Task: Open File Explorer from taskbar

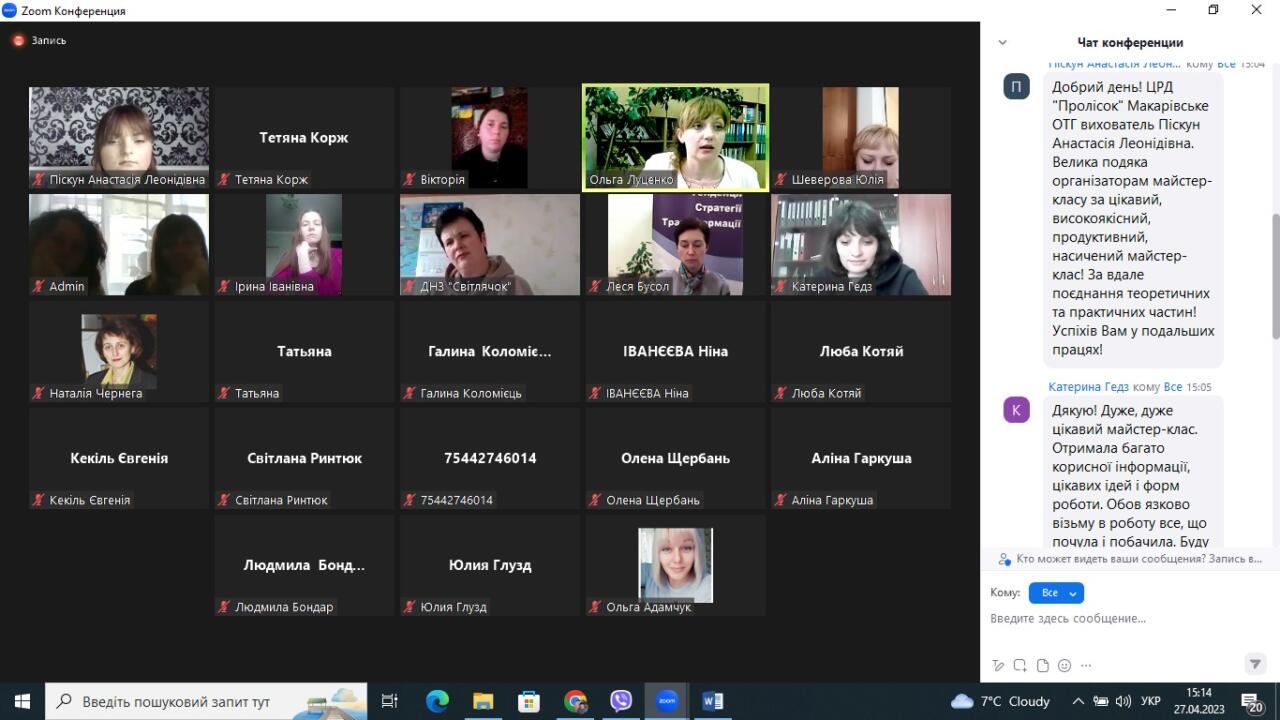Action: (x=483, y=701)
